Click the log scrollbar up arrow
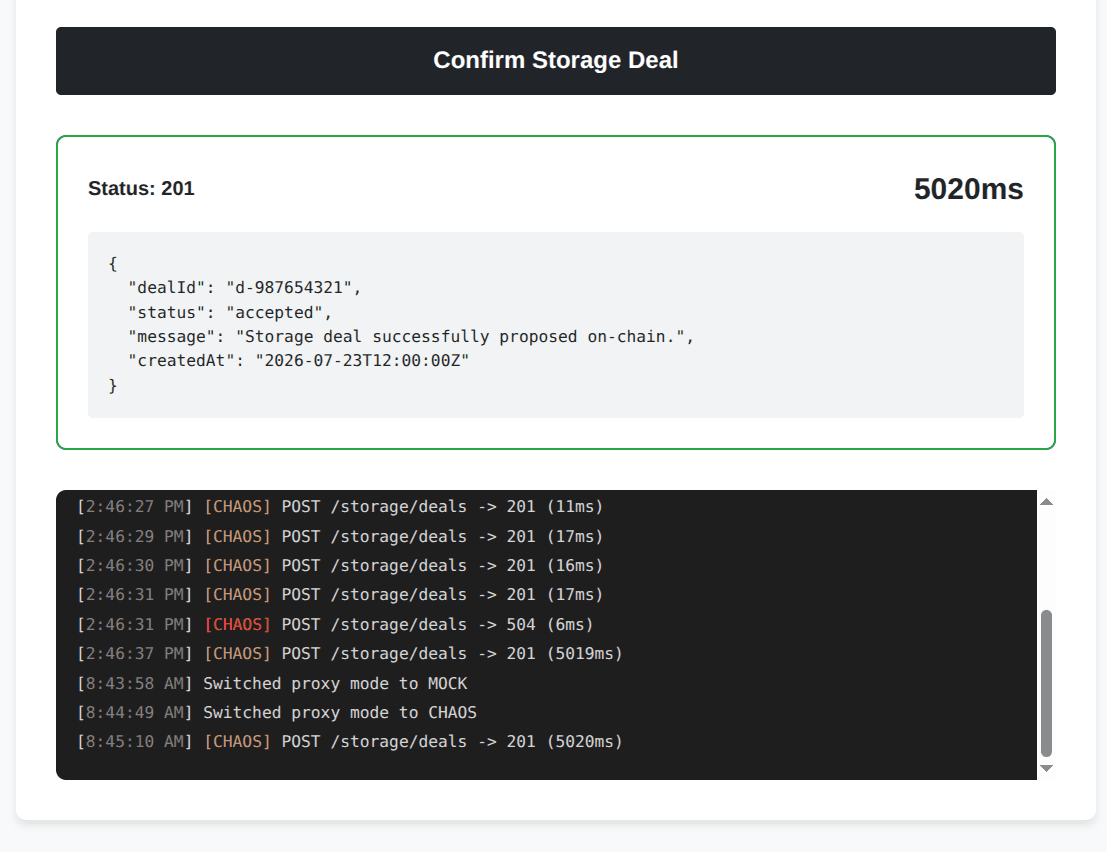The height and width of the screenshot is (852, 1107). [1046, 502]
